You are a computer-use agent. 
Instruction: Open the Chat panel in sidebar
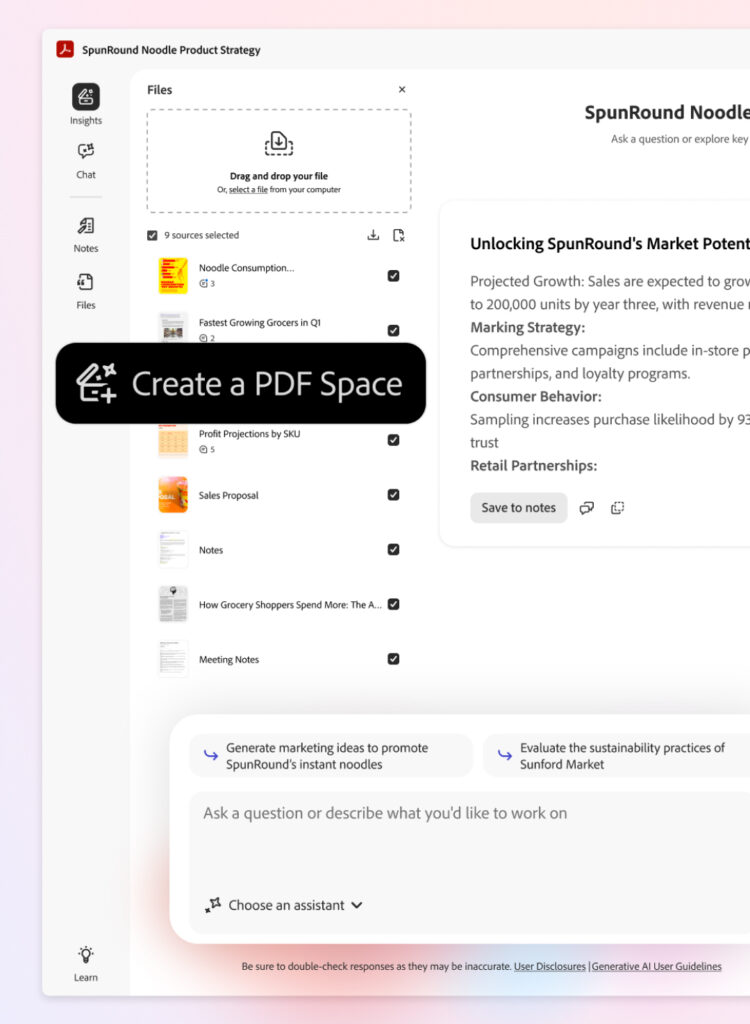[x=86, y=152]
